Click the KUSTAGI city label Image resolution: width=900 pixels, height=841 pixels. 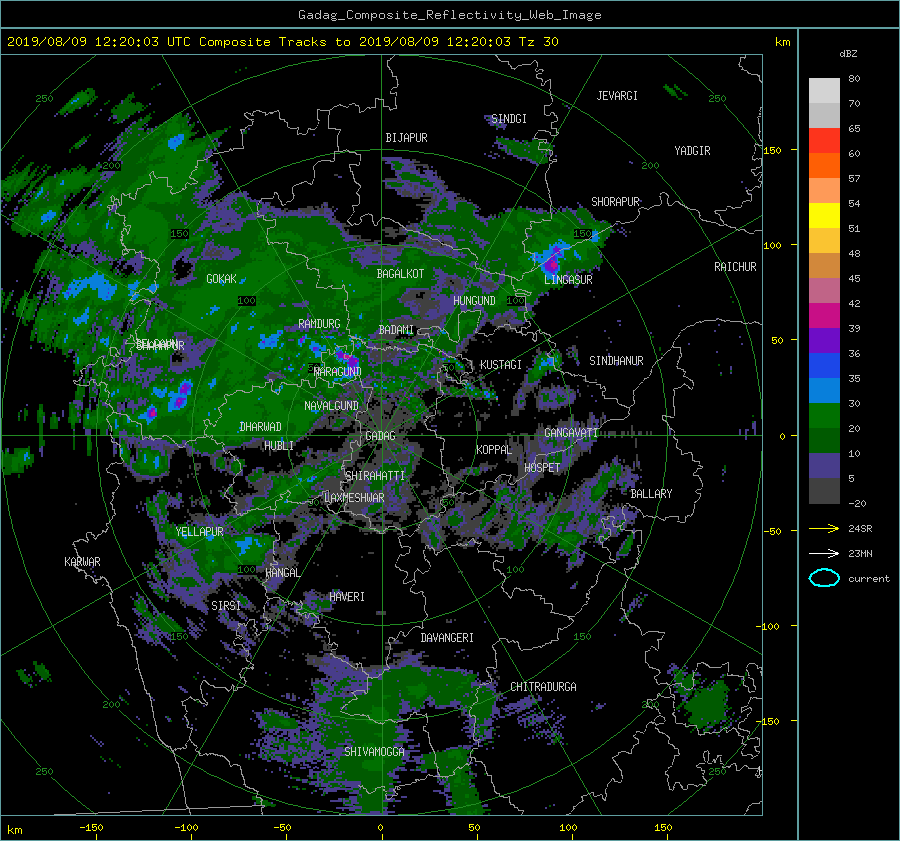point(501,365)
